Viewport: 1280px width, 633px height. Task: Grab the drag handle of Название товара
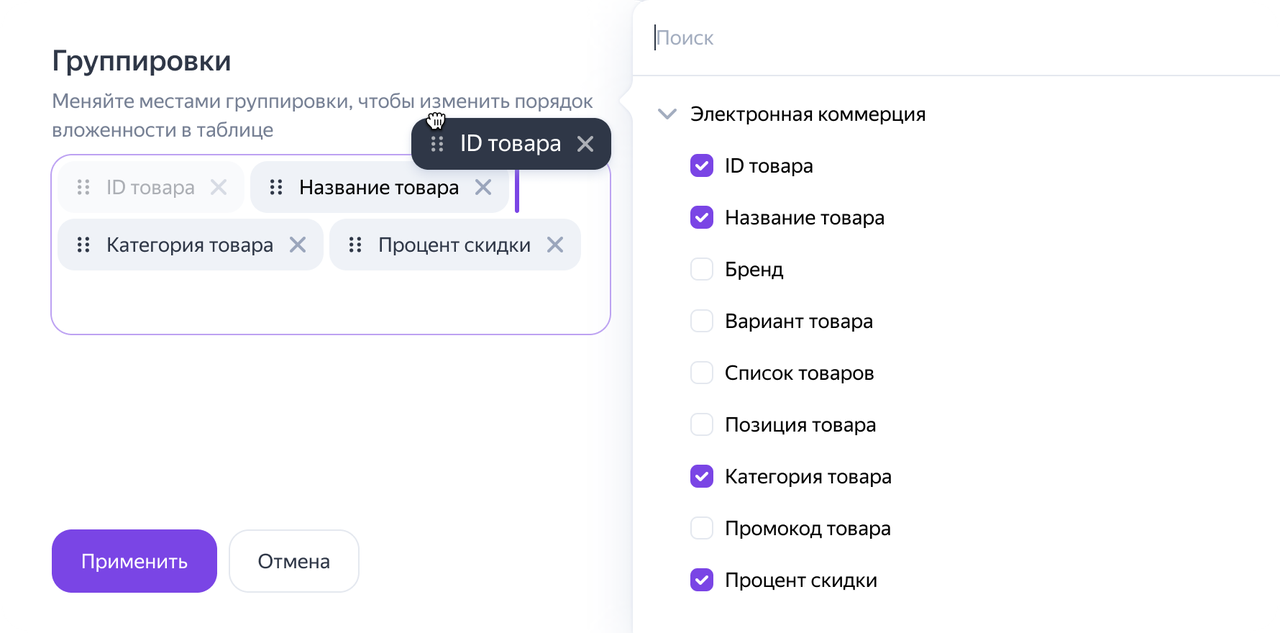coord(277,187)
